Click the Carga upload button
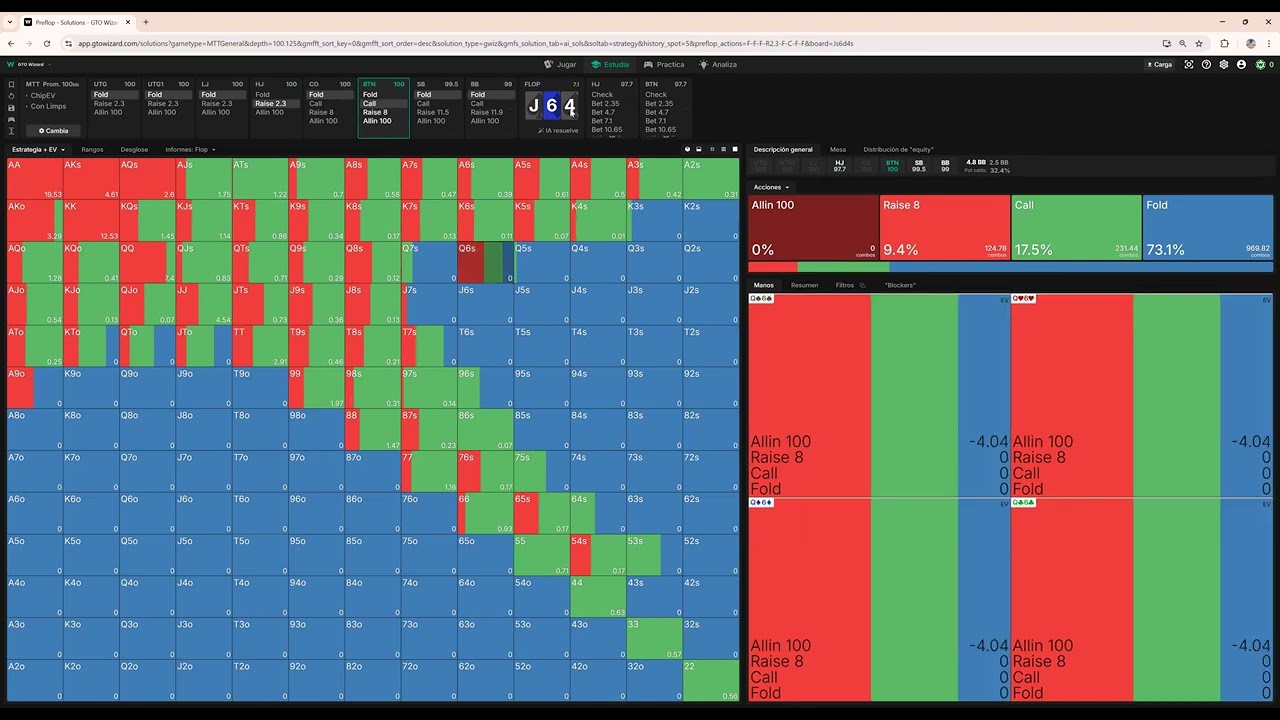This screenshot has height=720, width=1280. coord(1159,64)
